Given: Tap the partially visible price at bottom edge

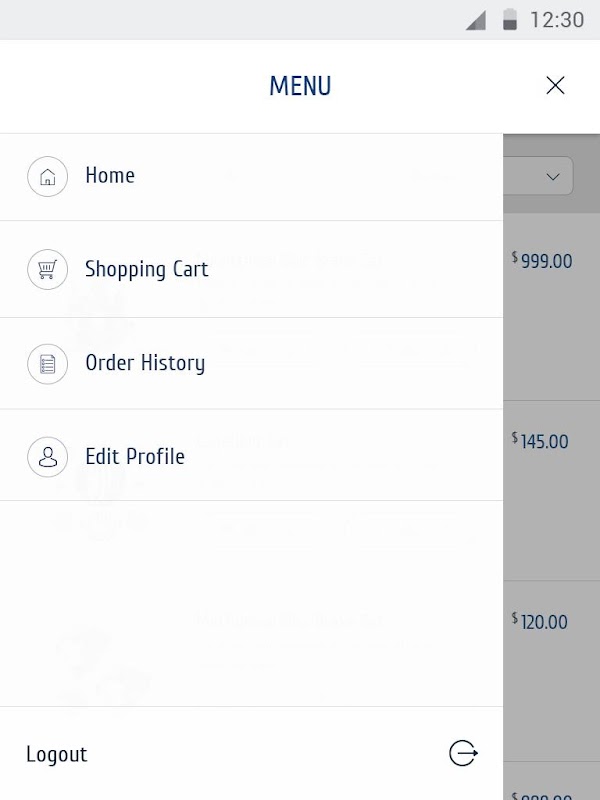Looking at the screenshot, I should (x=543, y=795).
